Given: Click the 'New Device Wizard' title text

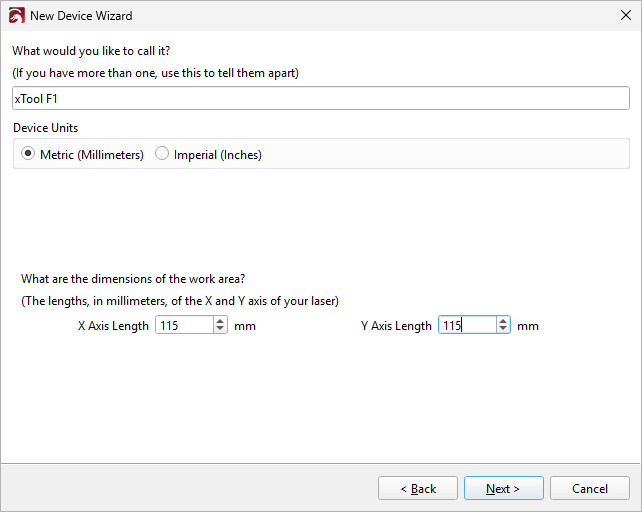Looking at the screenshot, I should pyautogui.click(x=81, y=16).
